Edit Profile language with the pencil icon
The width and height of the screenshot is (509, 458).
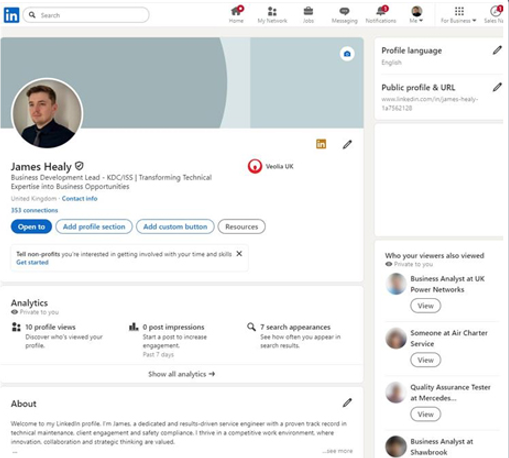point(497,50)
